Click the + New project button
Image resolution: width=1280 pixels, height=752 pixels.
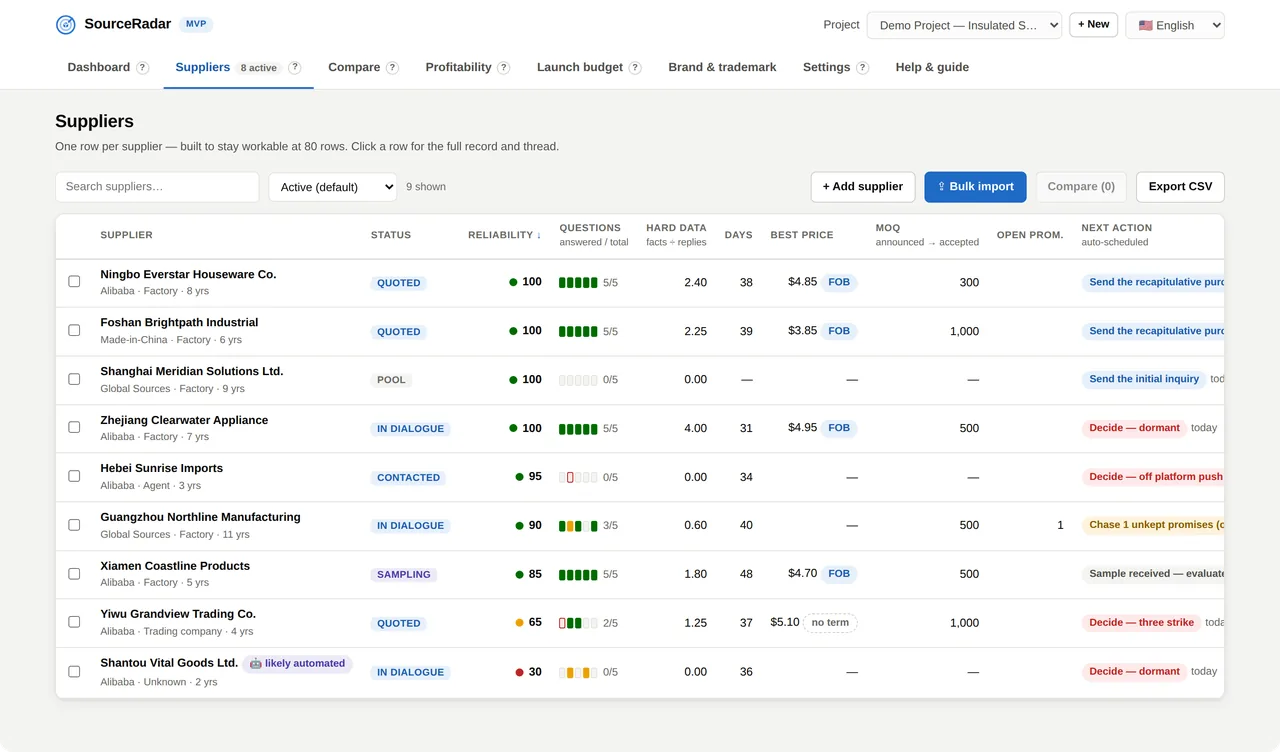(1094, 24)
